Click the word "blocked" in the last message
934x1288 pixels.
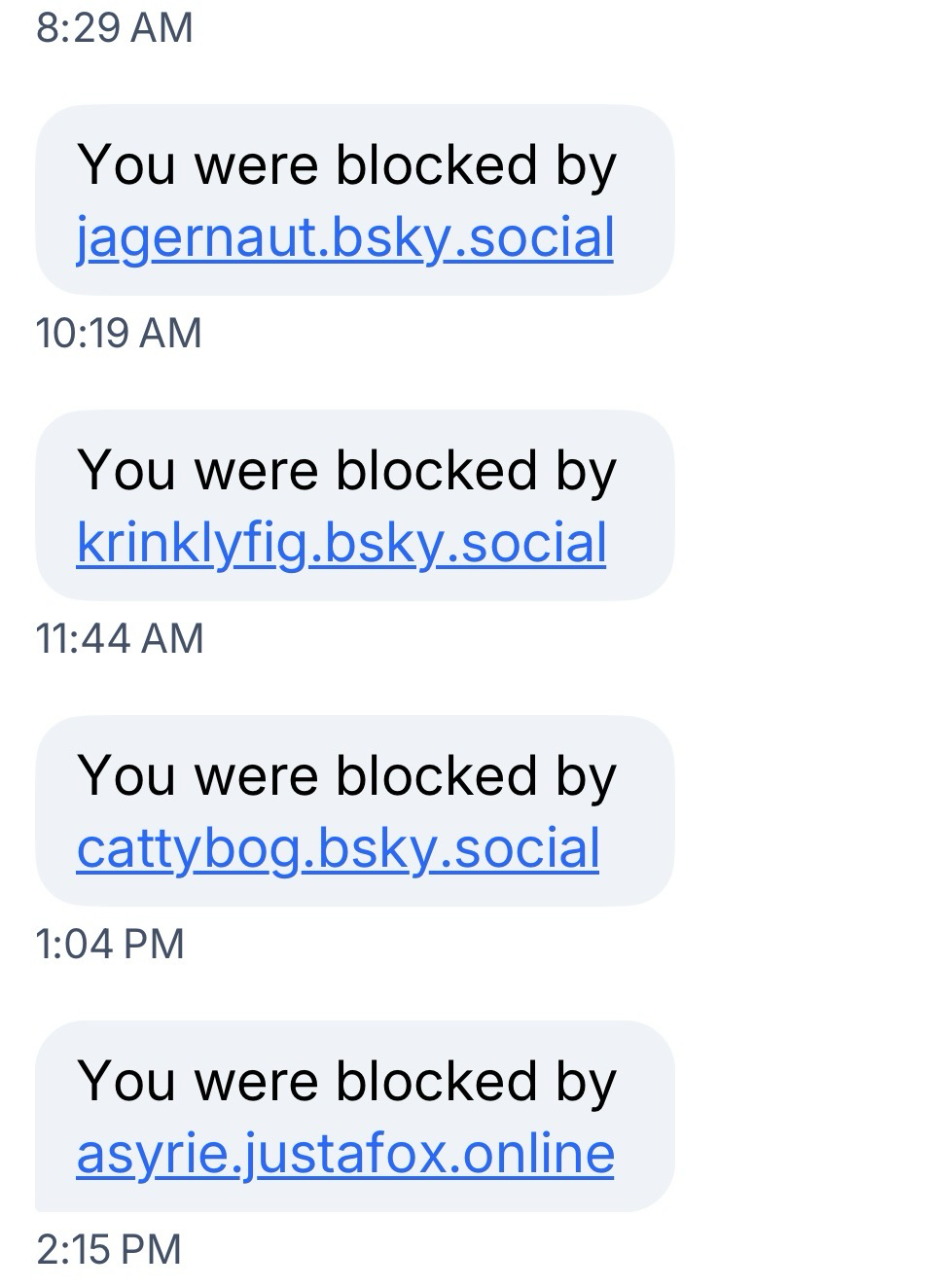pos(437,1082)
